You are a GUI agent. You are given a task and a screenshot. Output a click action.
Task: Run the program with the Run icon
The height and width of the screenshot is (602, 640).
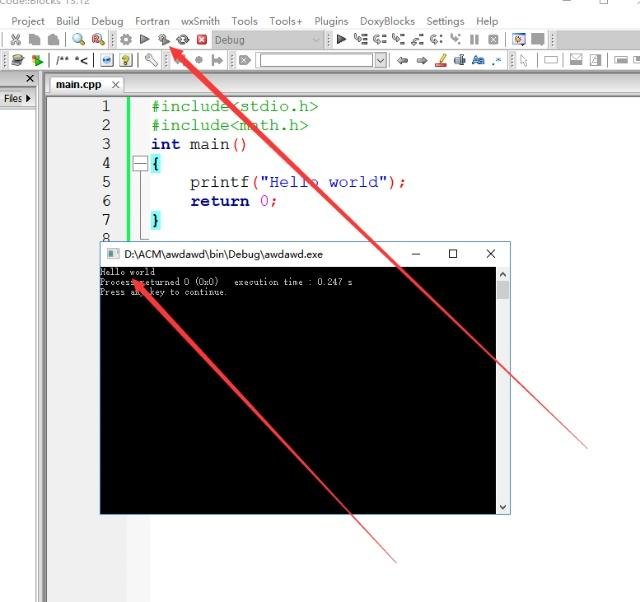click(x=145, y=40)
